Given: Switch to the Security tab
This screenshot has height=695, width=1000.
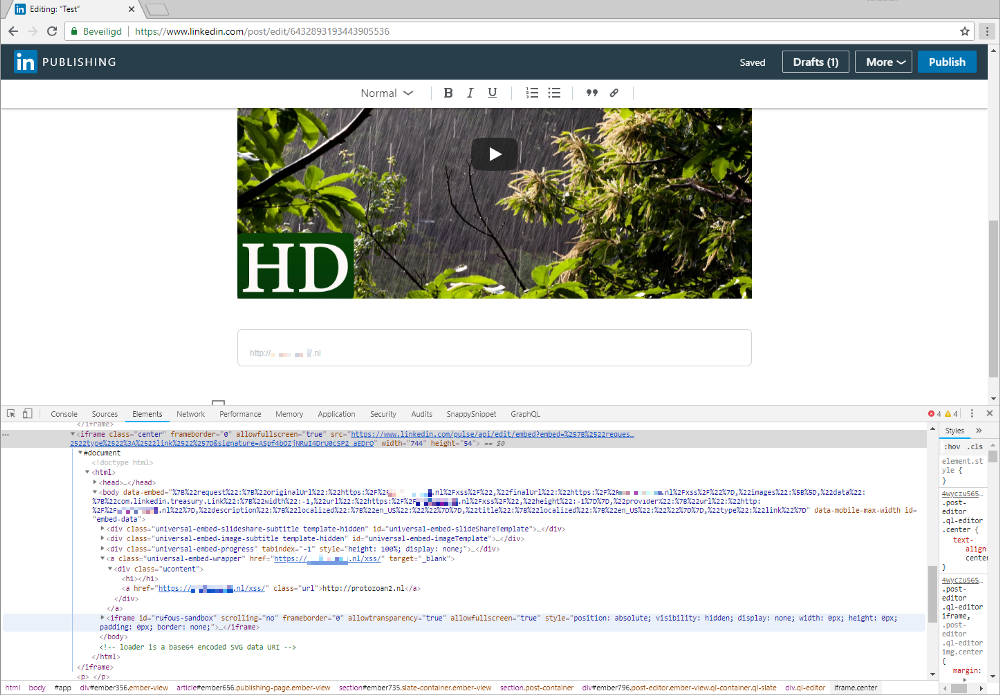Looking at the screenshot, I should [383, 414].
